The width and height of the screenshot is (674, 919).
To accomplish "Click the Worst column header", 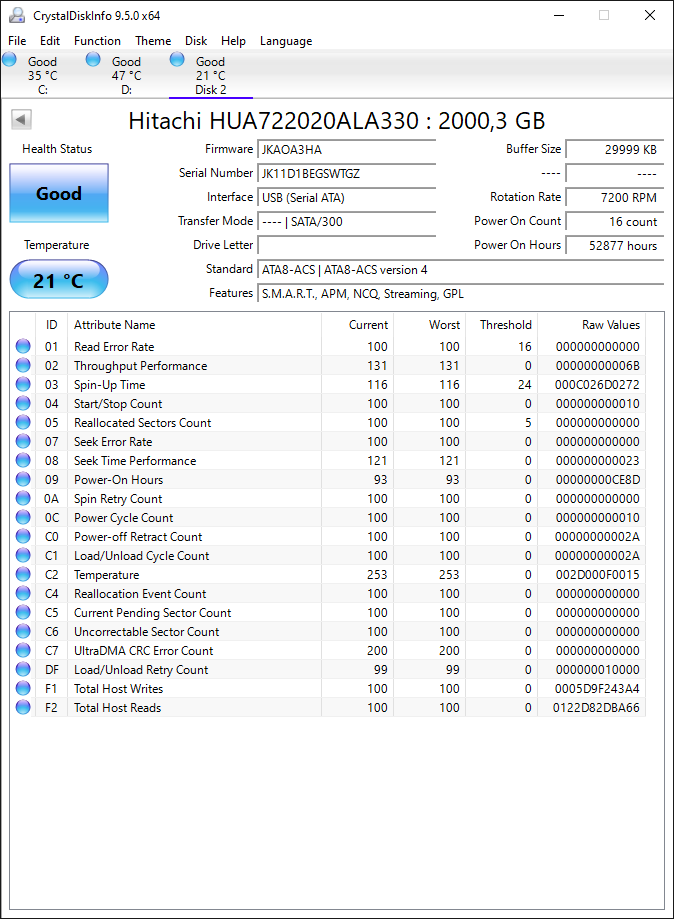I will (429, 325).
